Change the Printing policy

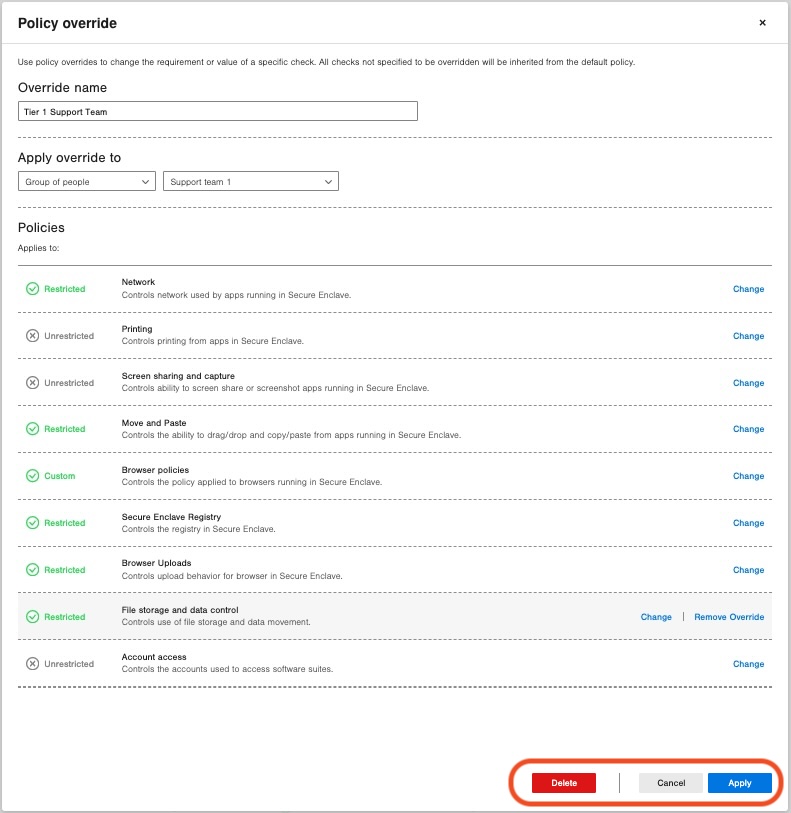748,336
